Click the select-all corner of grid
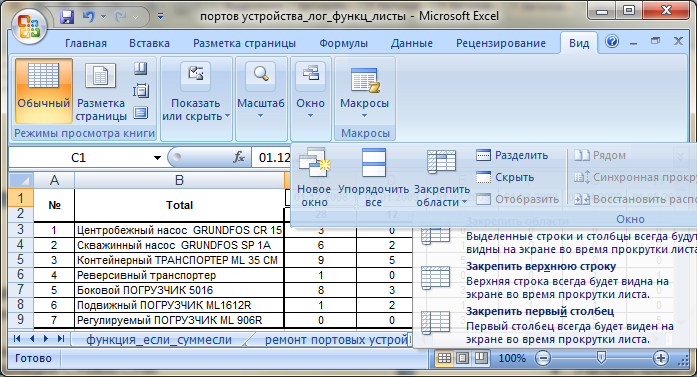This screenshot has width=697, height=377. pyautogui.click(x=20, y=180)
